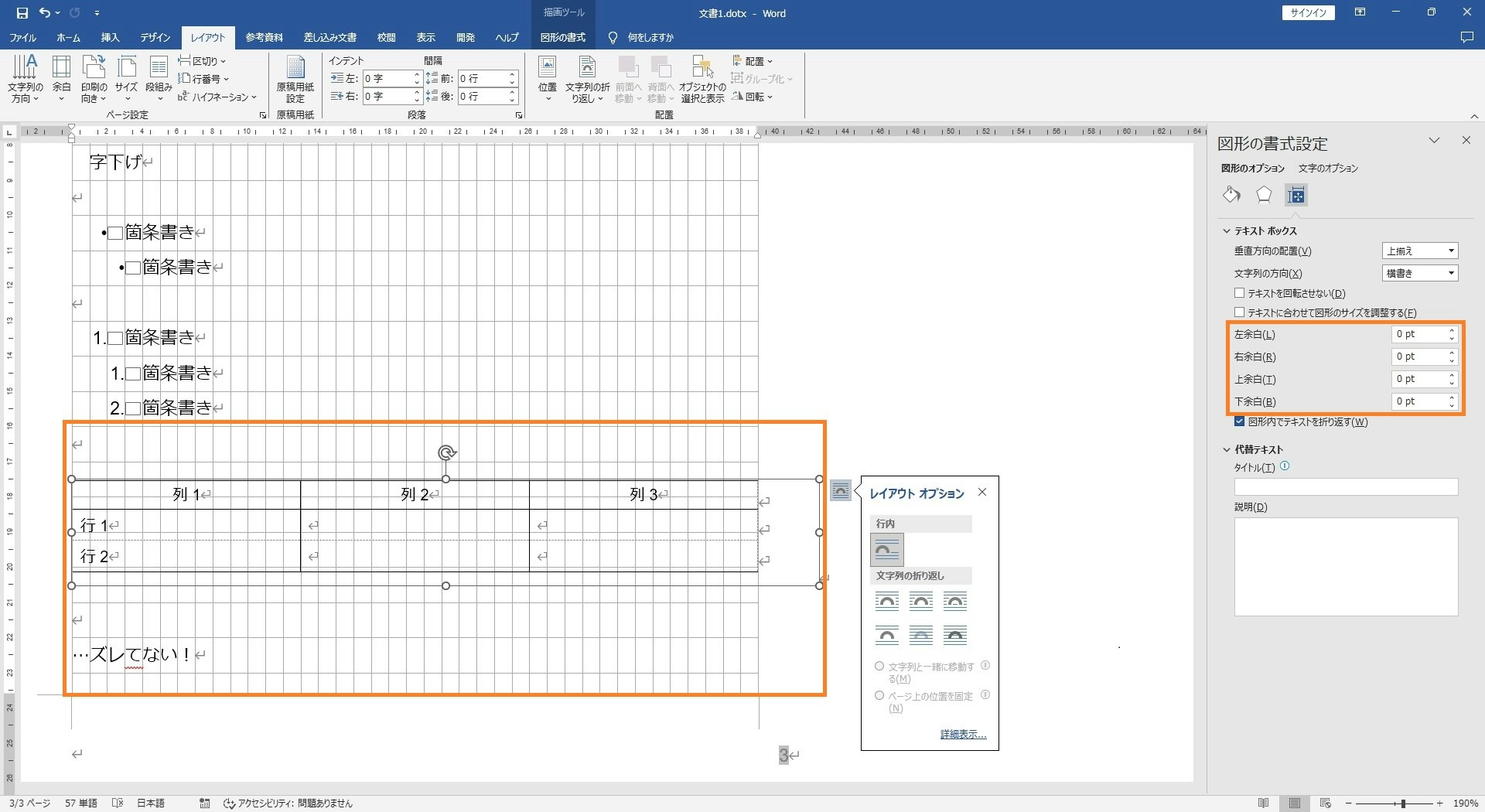This screenshot has width=1485, height=812.
Task: Click the alt text タイトル input field
Action: coord(1346,486)
